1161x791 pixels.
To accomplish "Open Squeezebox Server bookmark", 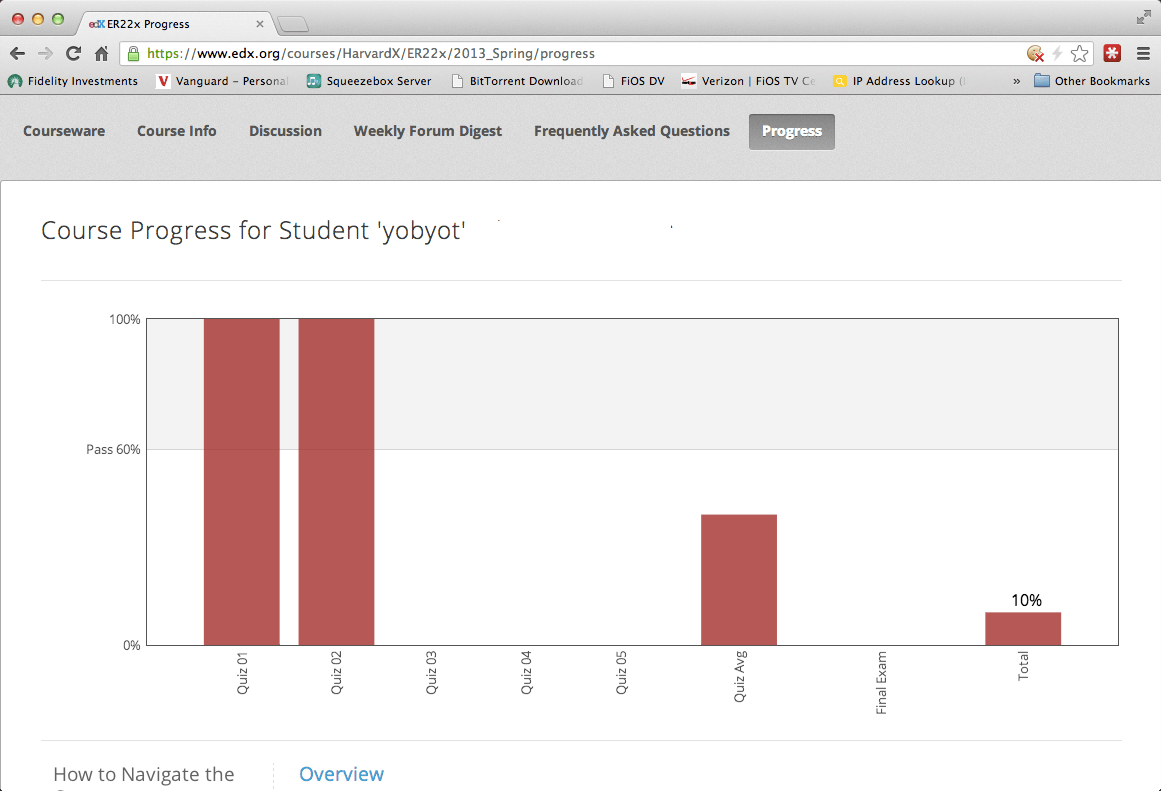I will (x=369, y=81).
